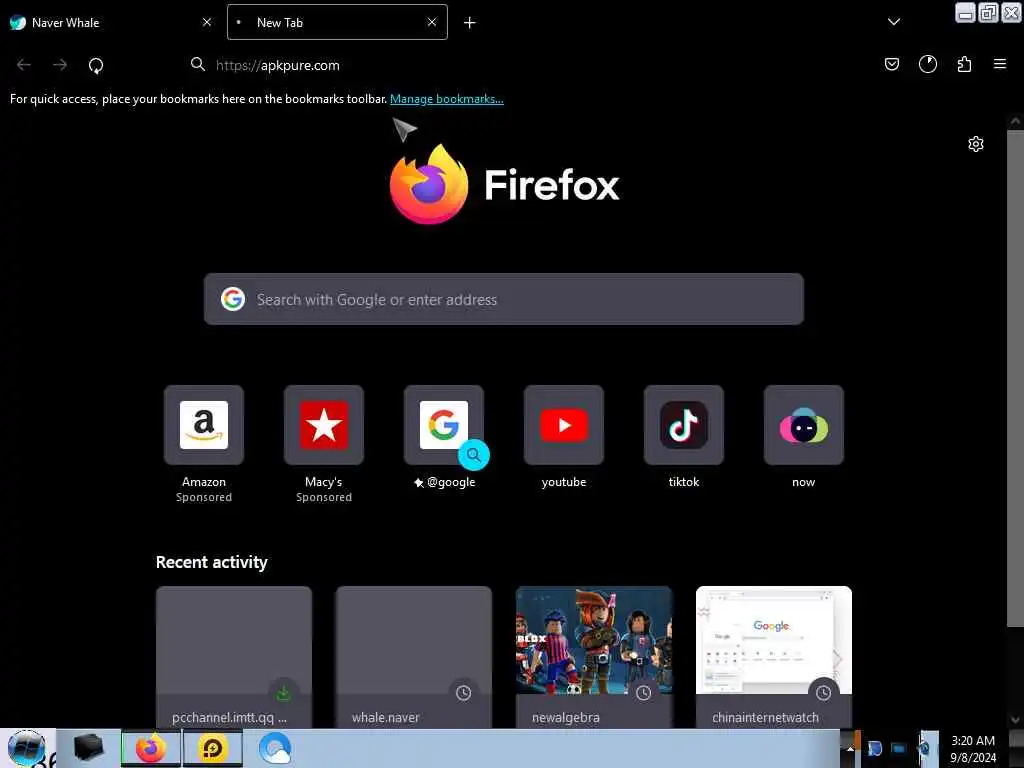Click the search icon in the address bar
Viewport: 1024px width, 768px height.
click(197, 64)
